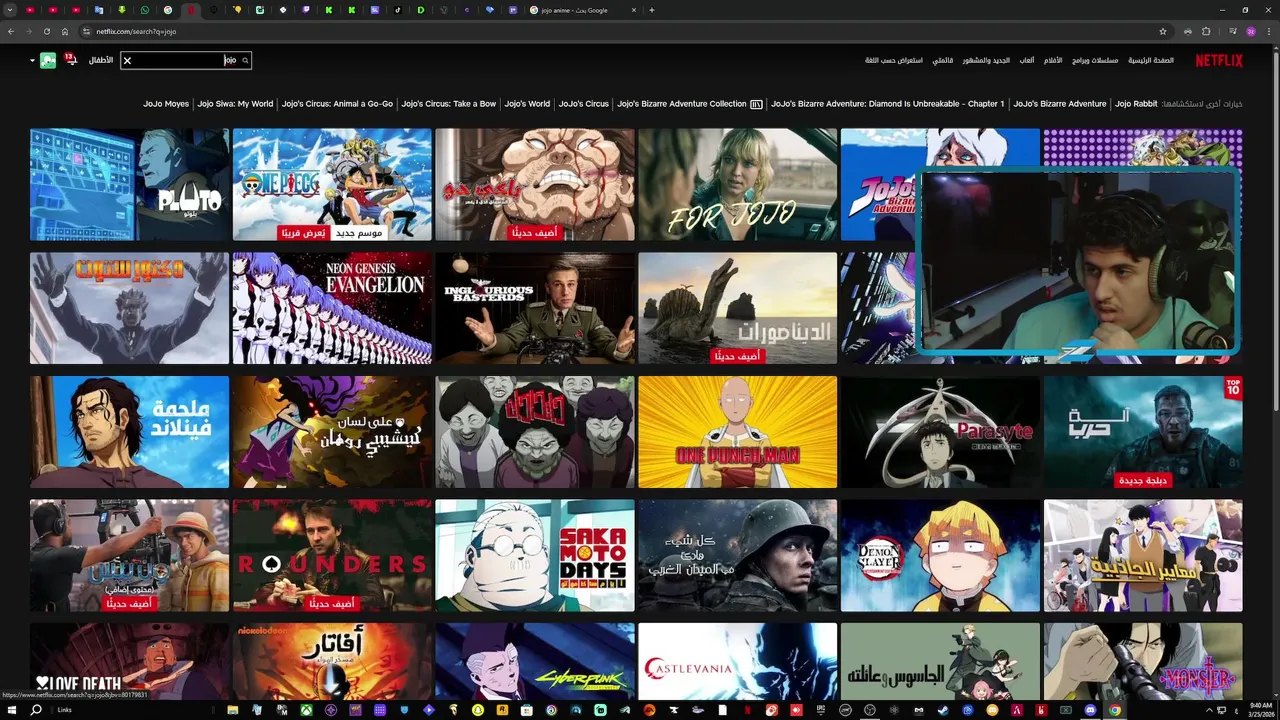The width and height of the screenshot is (1280, 720).
Task: Open the الأطفال (Kids) link
Action: (x=101, y=60)
